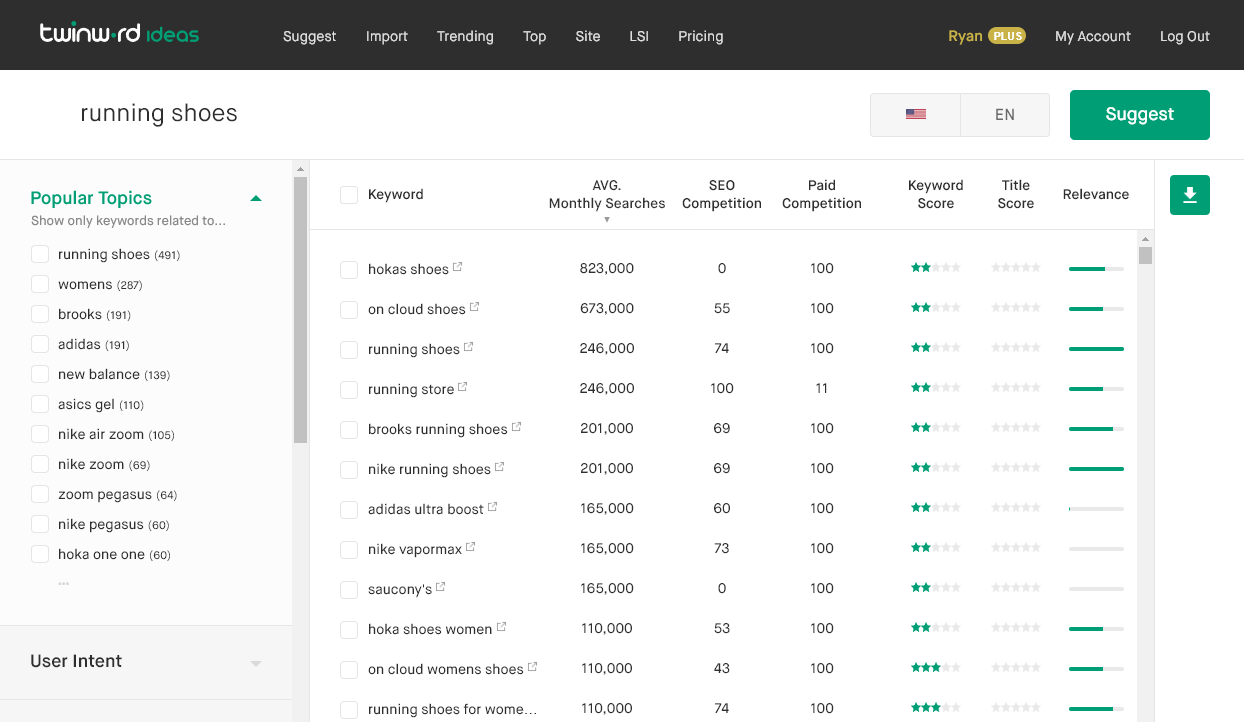Viewport: 1244px width, 722px height.
Task: Click external link icon next to adidas ultra boost
Action: coord(493,507)
